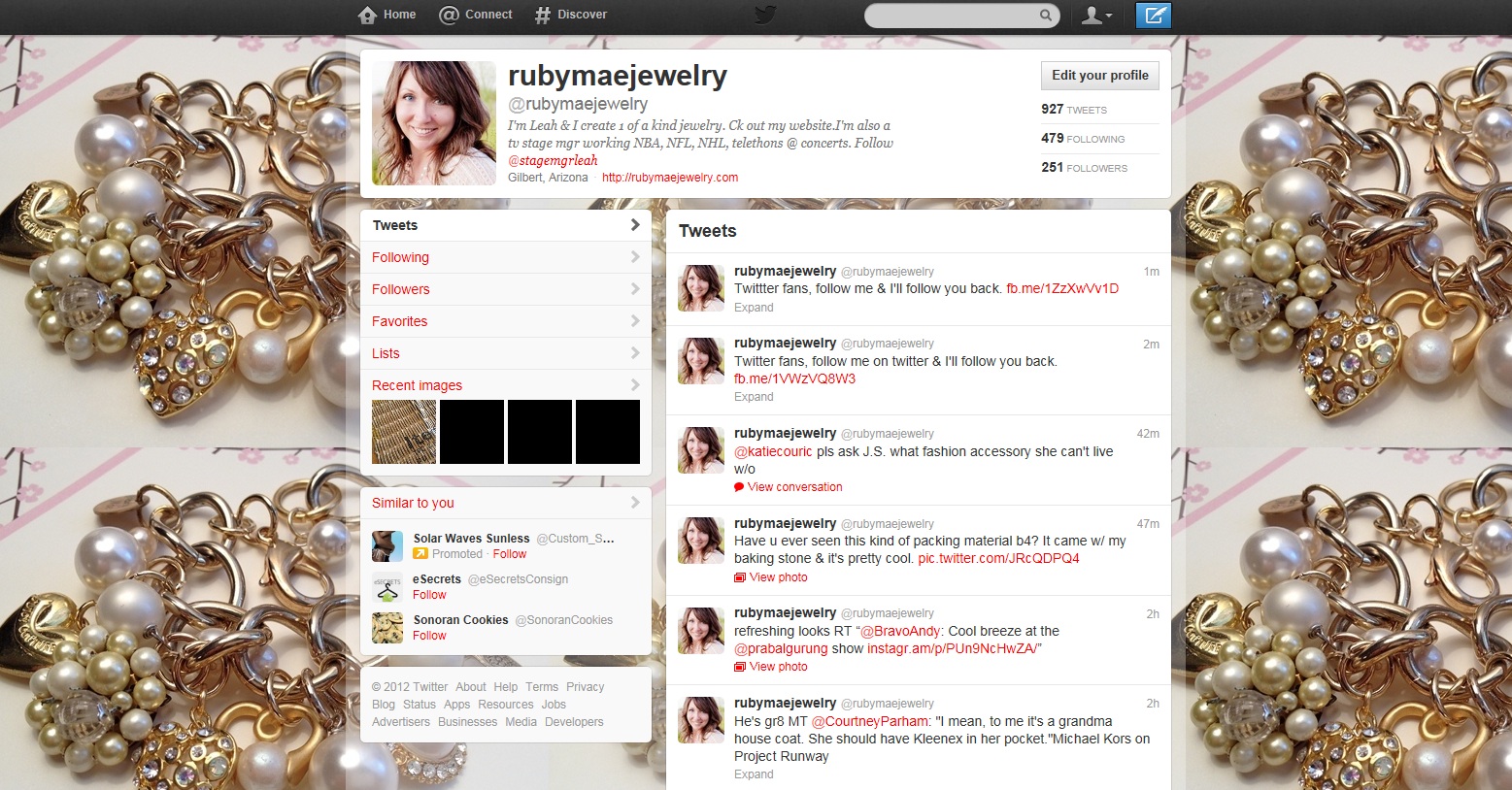
Task: Open the Developers footer link
Action: coord(574,722)
